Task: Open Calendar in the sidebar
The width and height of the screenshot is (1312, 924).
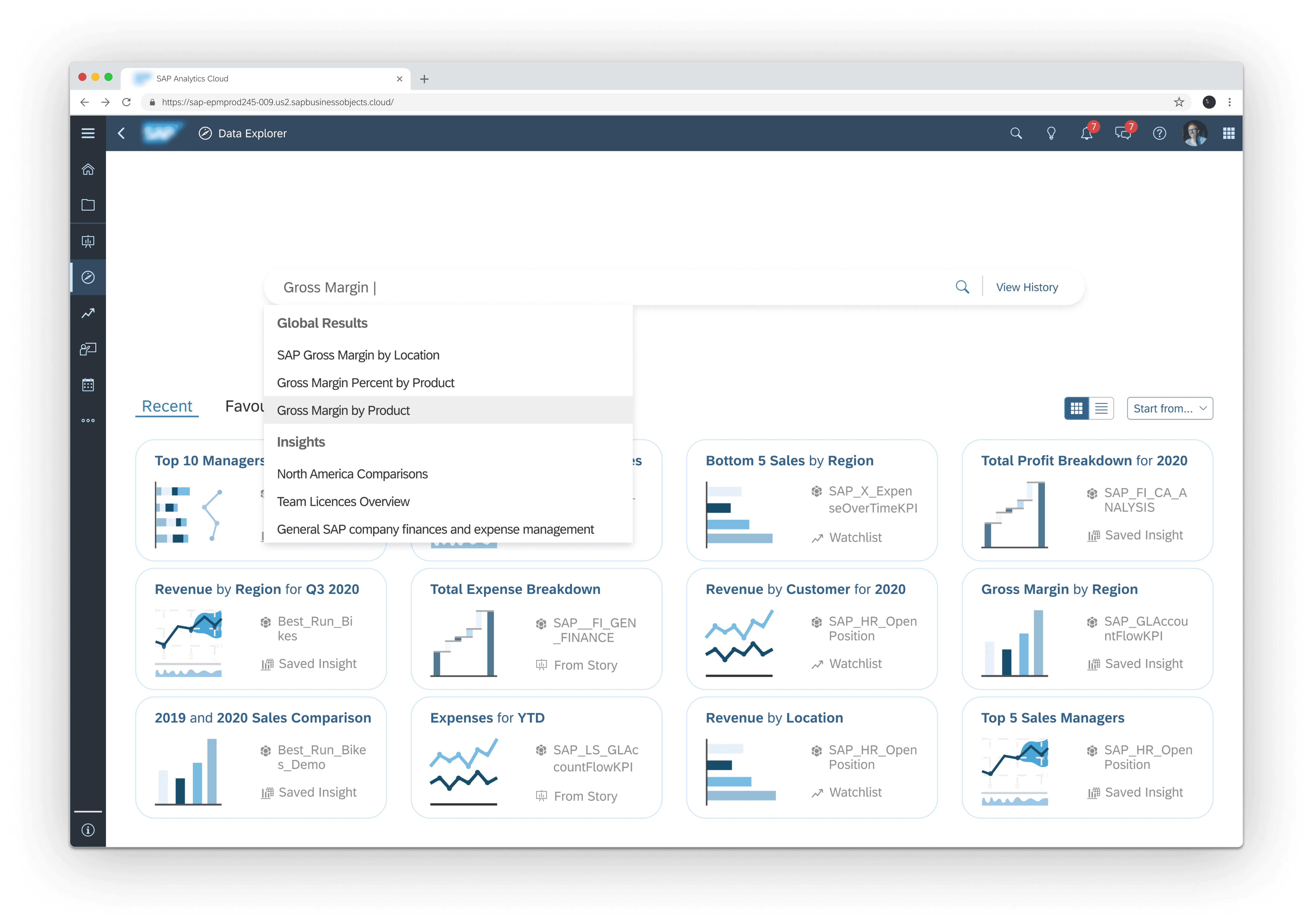Action: click(x=88, y=385)
